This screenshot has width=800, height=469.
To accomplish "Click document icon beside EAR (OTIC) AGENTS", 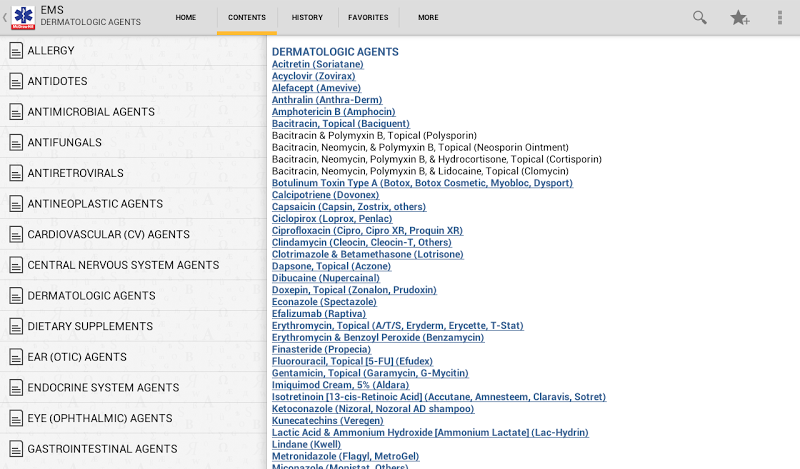I will (16, 357).
